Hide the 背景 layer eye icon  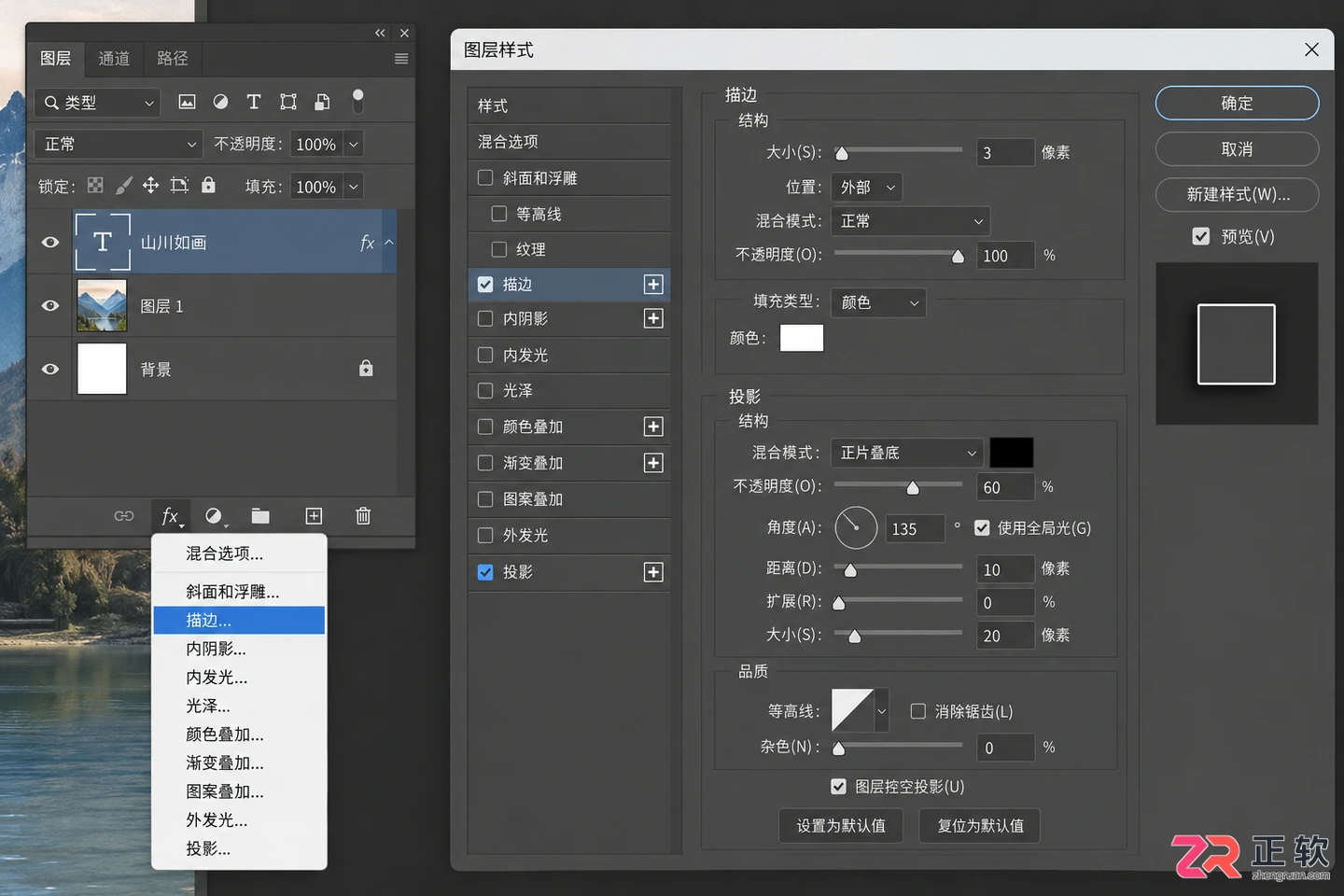coord(50,369)
